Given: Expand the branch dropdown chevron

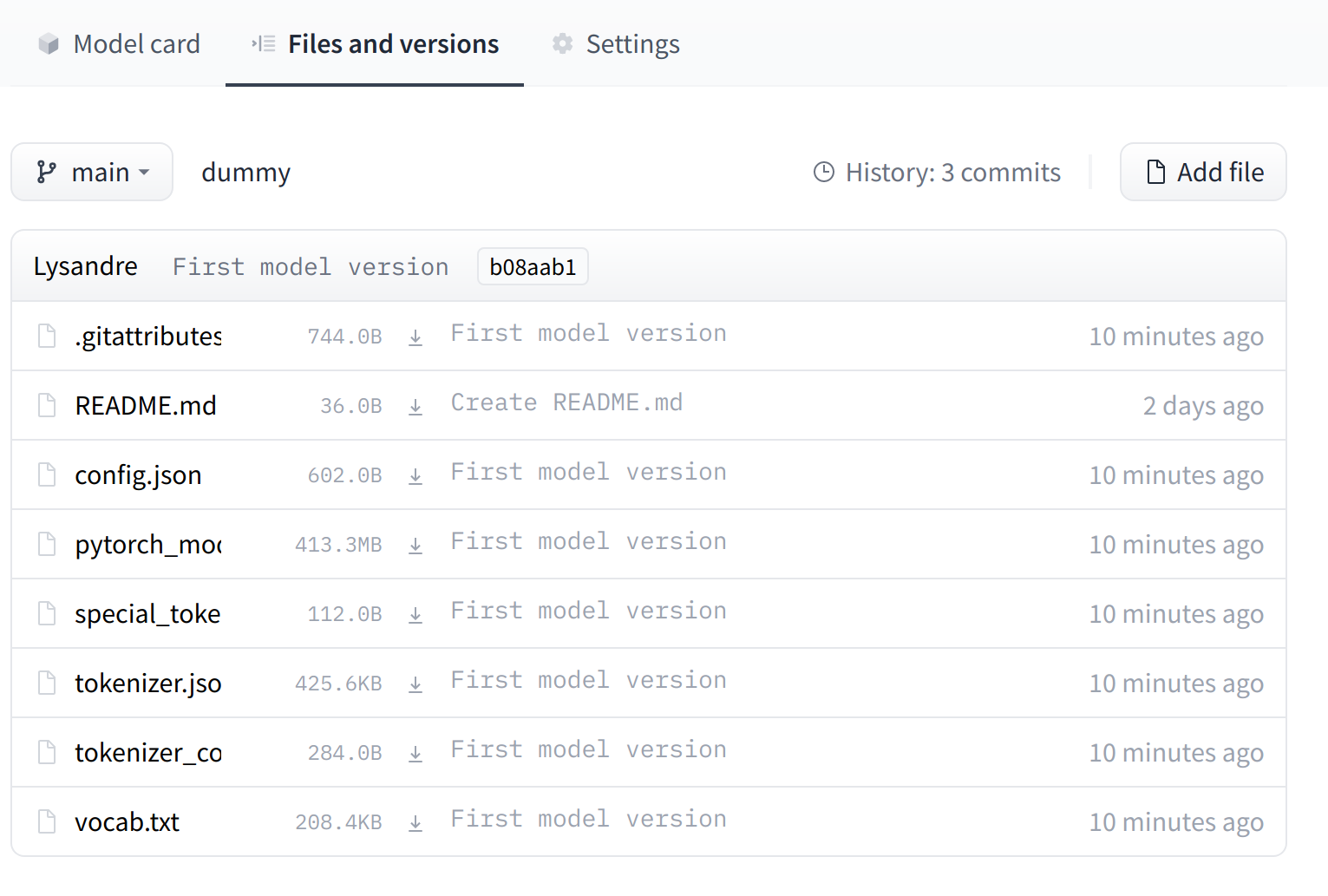Looking at the screenshot, I should pos(144,173).
